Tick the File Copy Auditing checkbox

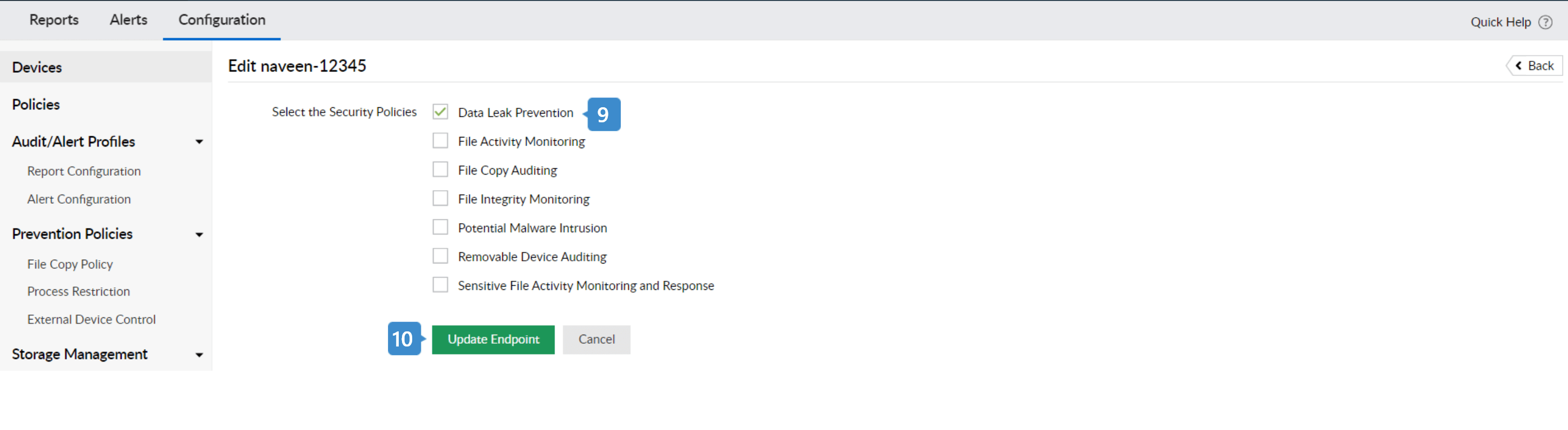440,169
